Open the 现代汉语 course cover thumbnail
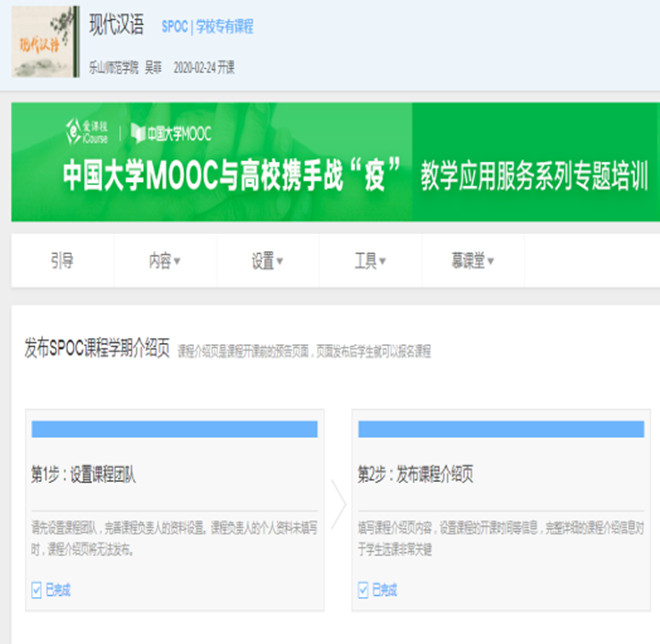This screenshot has width=660, height=644. coord(45,44)
